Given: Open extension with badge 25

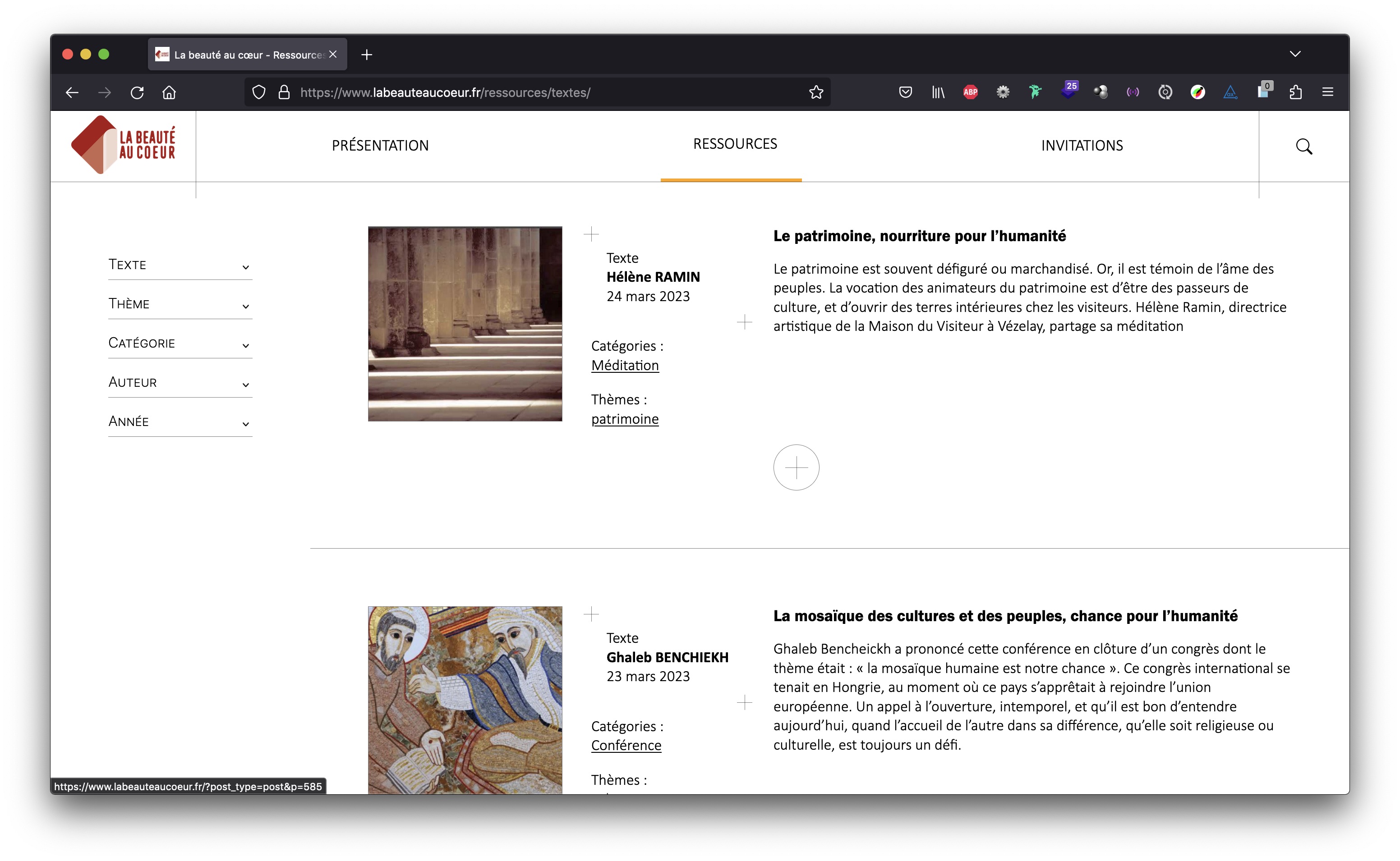Looking at the screenshot, I should pos(1068,91).
